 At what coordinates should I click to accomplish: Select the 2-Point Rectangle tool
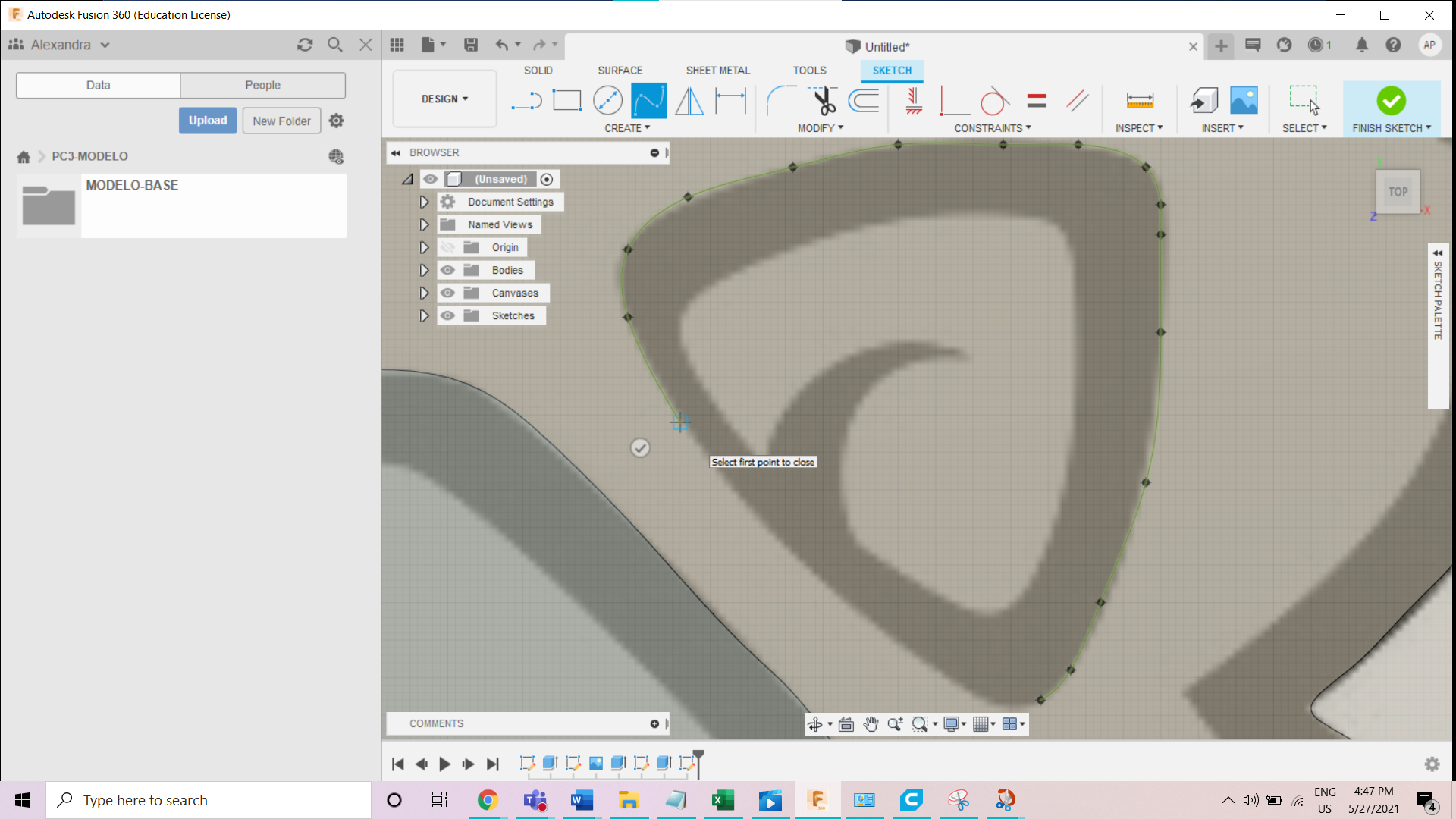(x=566, y=101)
